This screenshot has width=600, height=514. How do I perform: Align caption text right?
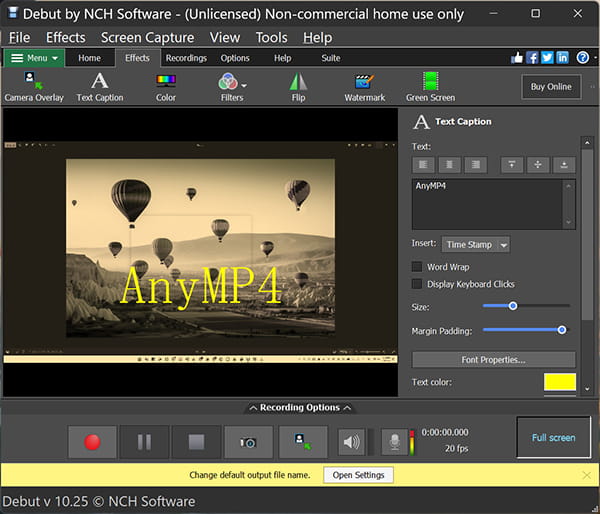point(476,165)
